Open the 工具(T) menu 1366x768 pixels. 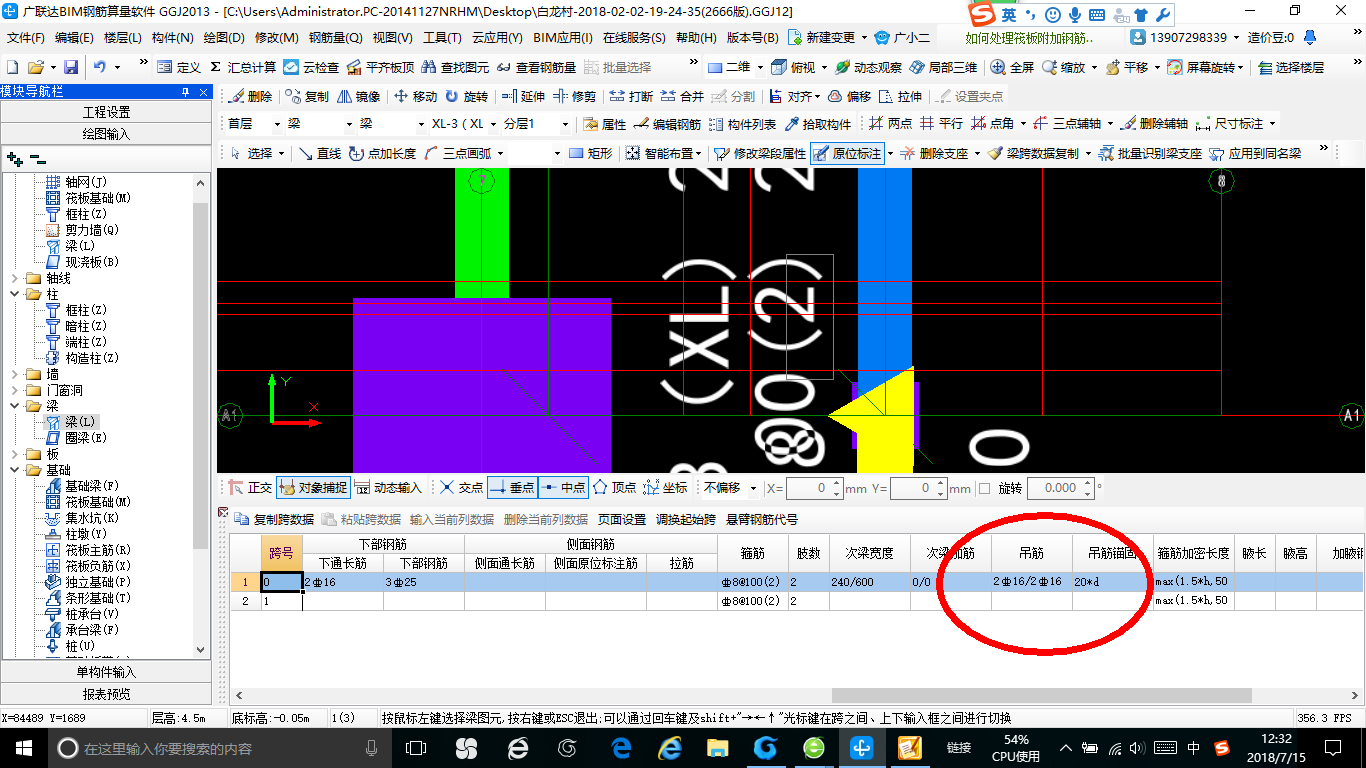point(442,38)
